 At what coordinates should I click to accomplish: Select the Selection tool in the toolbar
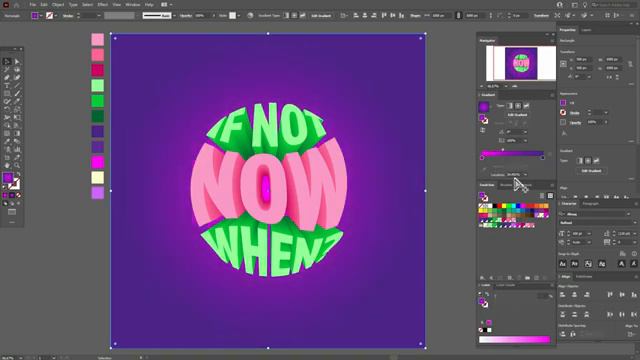click(x=7, y=62)
